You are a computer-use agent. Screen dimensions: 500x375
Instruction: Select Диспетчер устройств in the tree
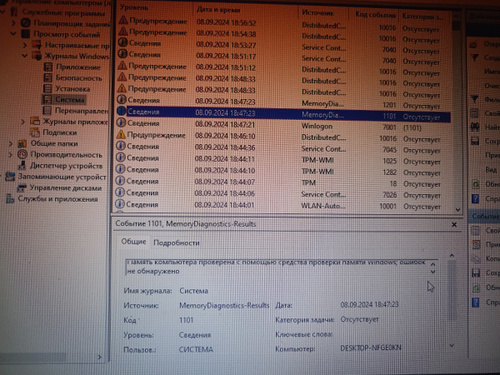pos(66,166)
